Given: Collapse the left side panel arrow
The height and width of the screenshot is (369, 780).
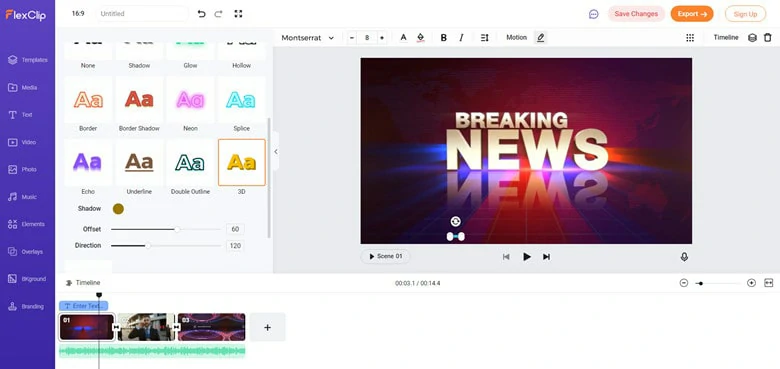Looking at the screenshot, I should [x=276, y=152].
